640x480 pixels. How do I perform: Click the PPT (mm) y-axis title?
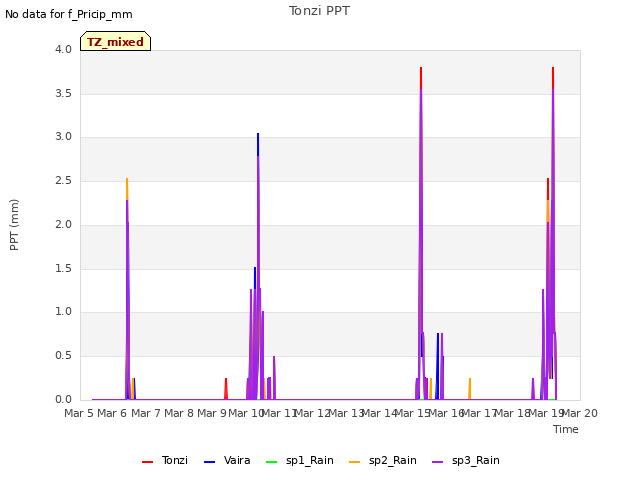coord(14,224)
